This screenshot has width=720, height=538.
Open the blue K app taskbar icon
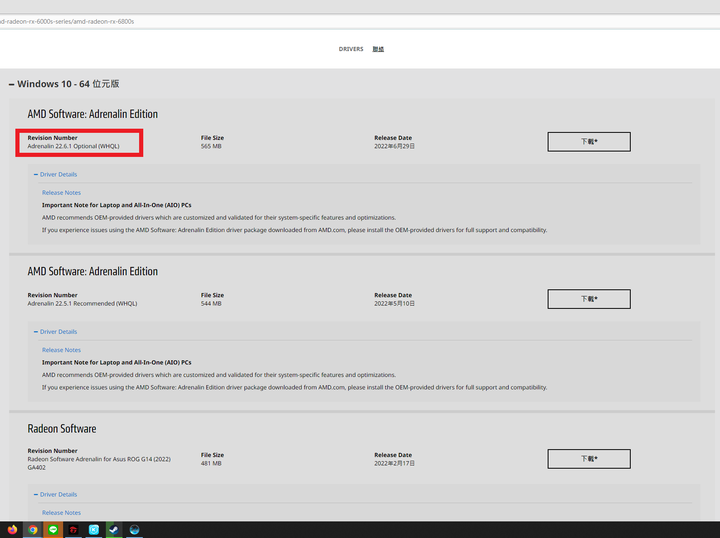click(94, 529)
